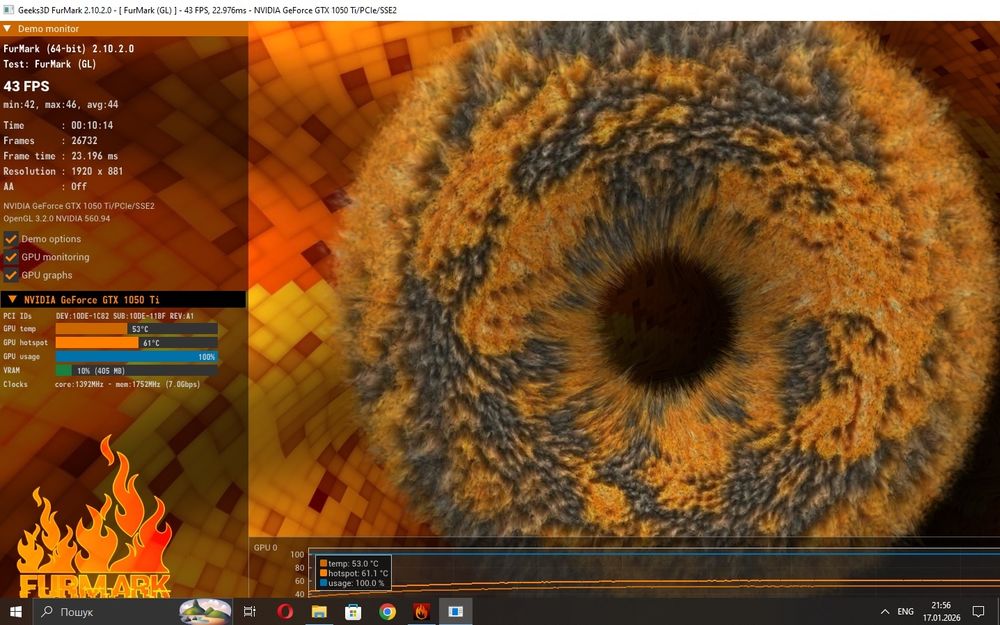This screenshot has height=625, width=1000.
Task: Open File Explorer from the taskbar
Action: click(319, 612)
